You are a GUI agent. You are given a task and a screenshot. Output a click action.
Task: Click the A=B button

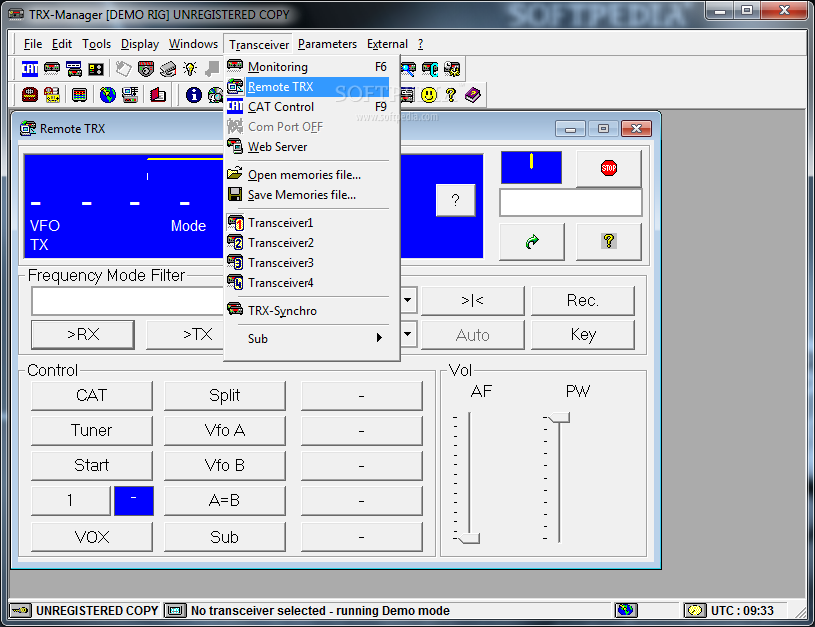click(225, 501)
